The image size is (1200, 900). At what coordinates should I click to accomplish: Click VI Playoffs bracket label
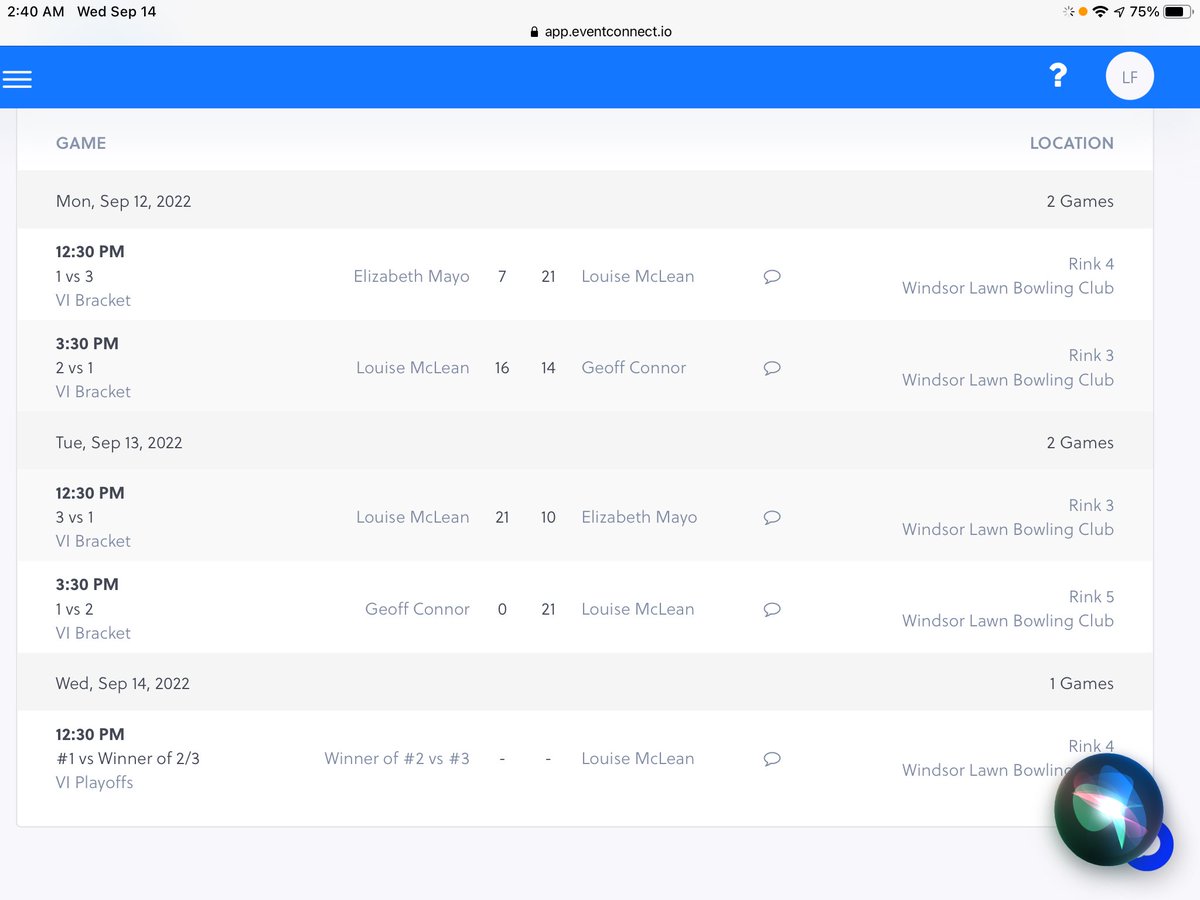tap(94, 782)
